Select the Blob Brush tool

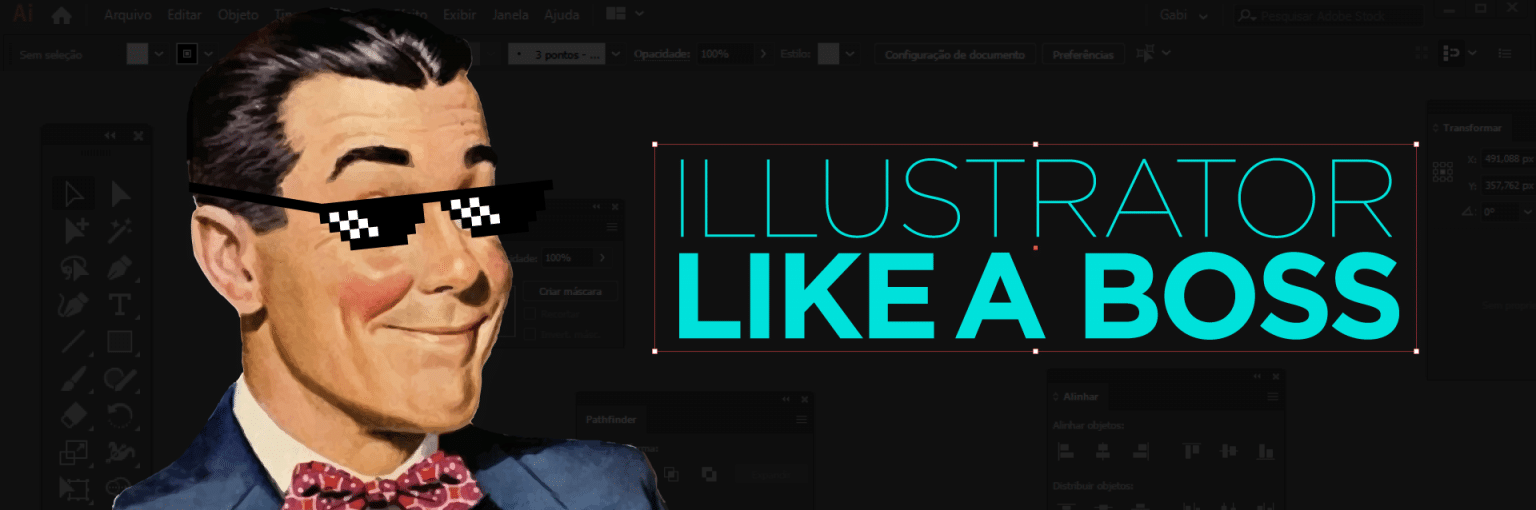pos(120,378)
